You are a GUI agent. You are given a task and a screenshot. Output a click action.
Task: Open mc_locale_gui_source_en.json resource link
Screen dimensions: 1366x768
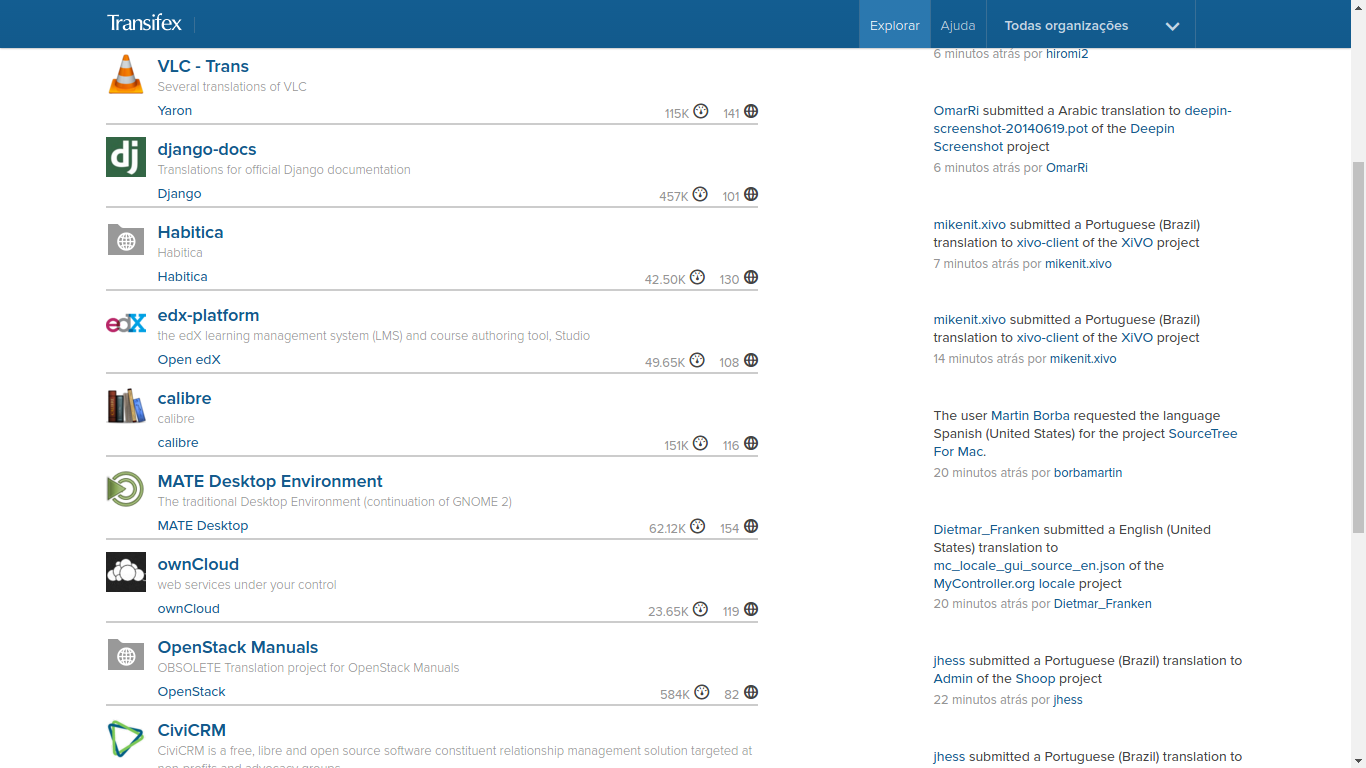click(x=1029, y=566)
